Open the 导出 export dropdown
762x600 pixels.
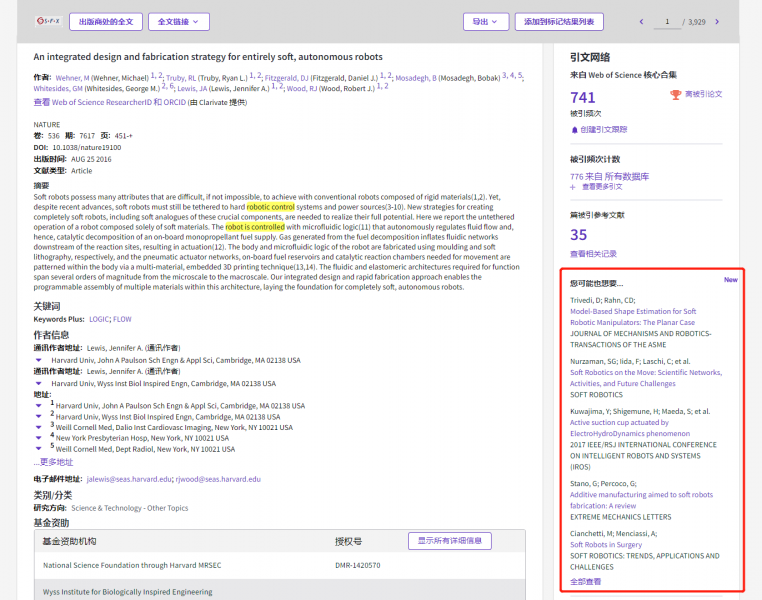point(485,21)
